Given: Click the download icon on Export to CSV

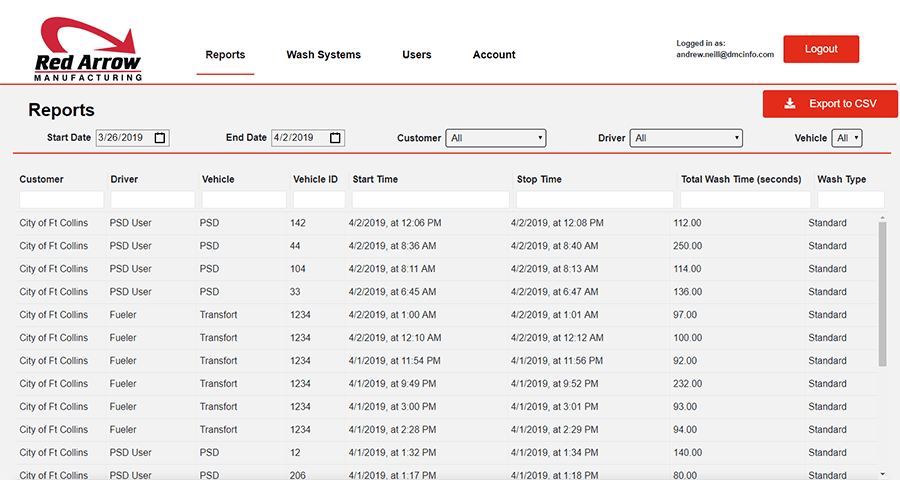Looking at the screenshot, I should tap(790, 103).
